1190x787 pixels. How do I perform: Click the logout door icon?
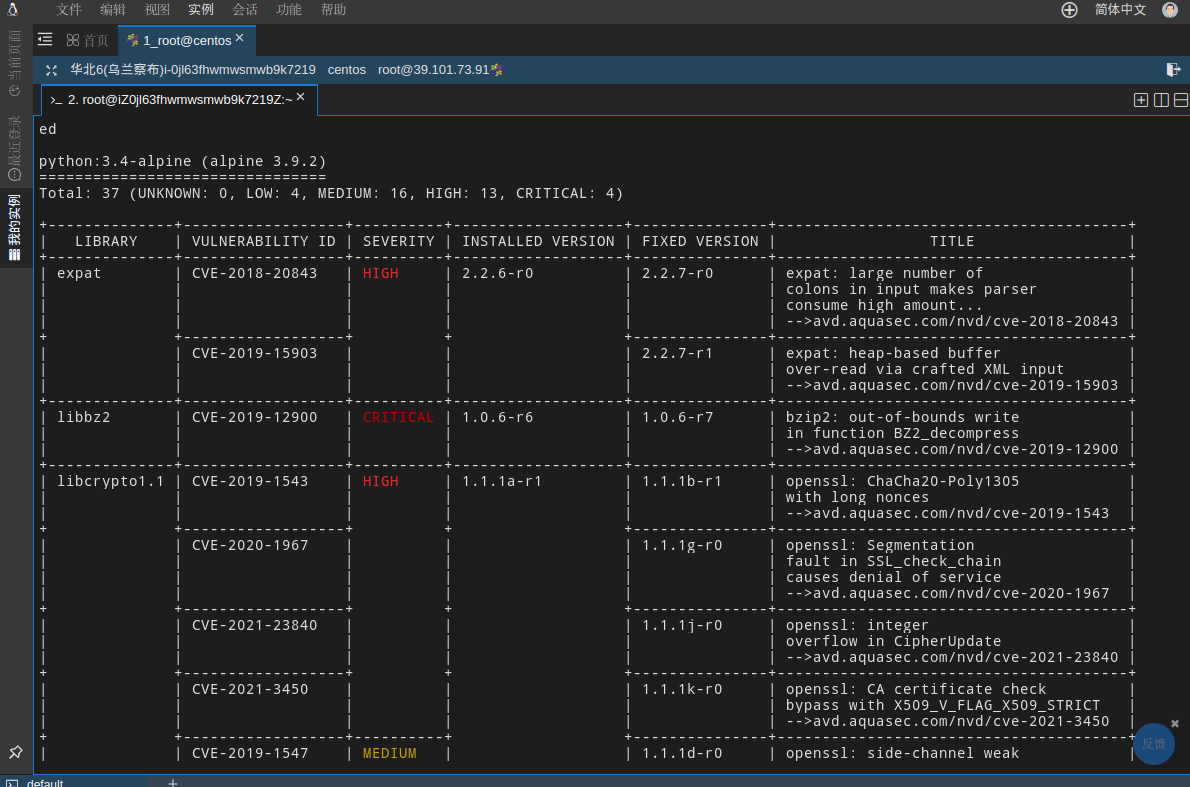pos(1174,70)
